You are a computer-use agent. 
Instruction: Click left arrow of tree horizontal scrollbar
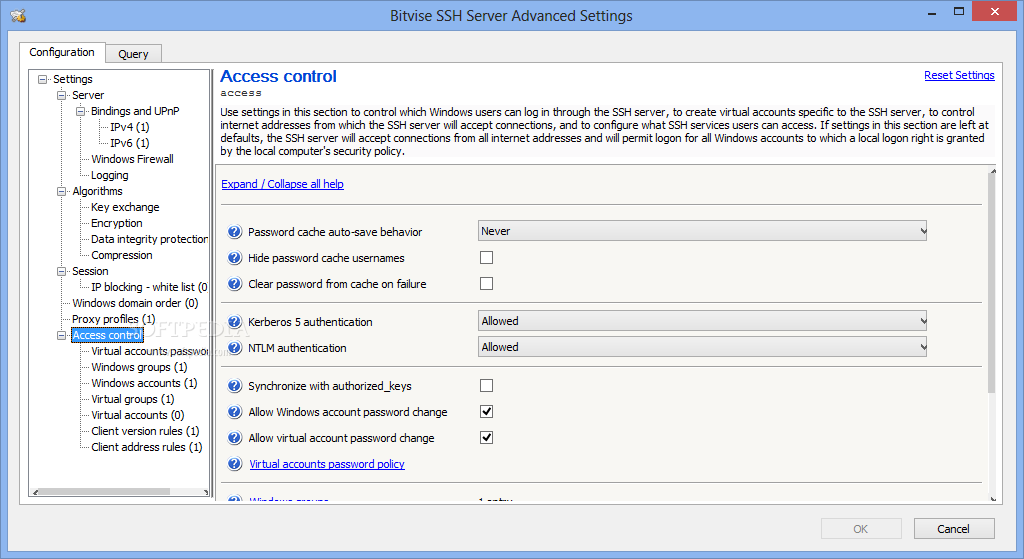(35, 492)
